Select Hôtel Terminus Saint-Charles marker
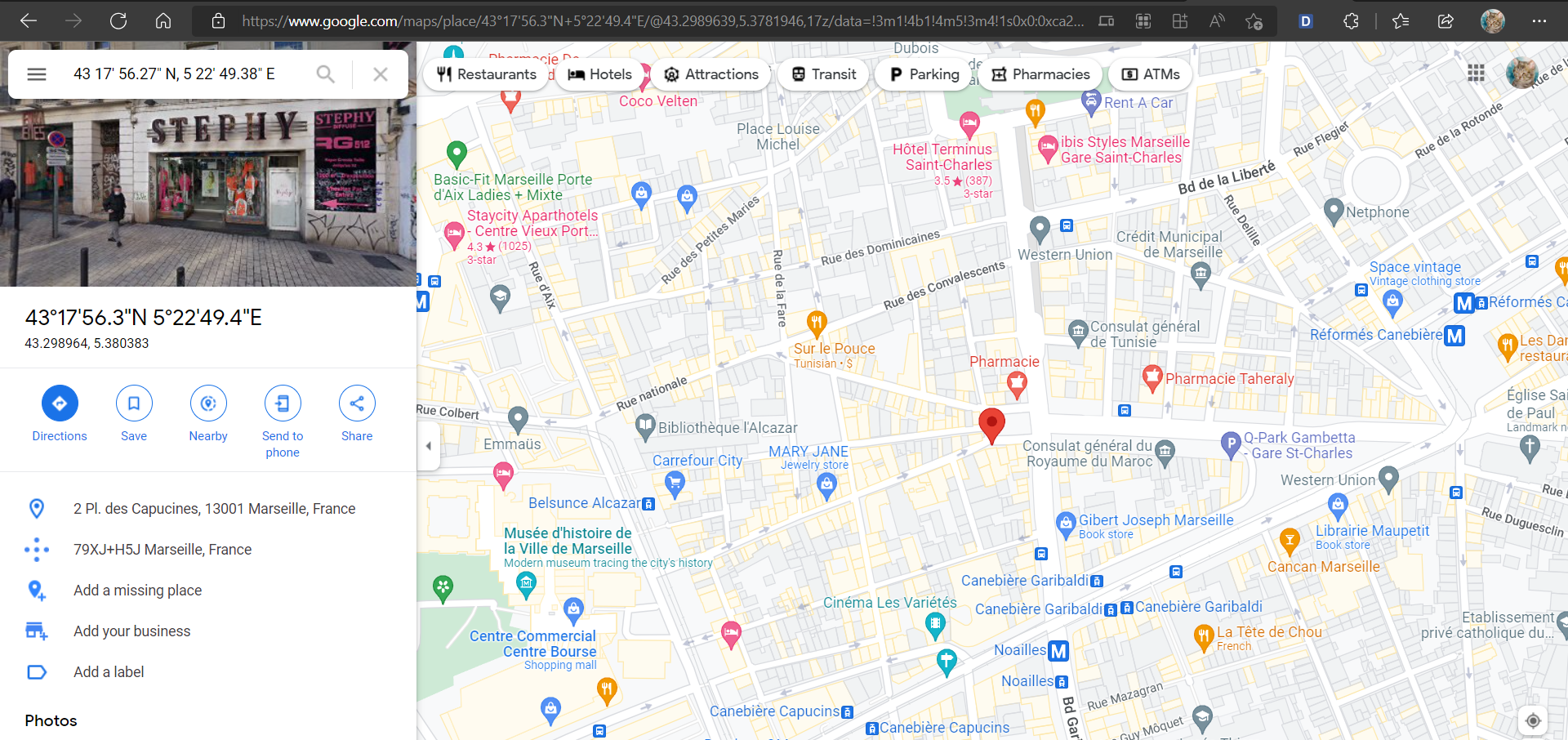The width and height of the screenshot is (1568, 740). pos(969,126)
